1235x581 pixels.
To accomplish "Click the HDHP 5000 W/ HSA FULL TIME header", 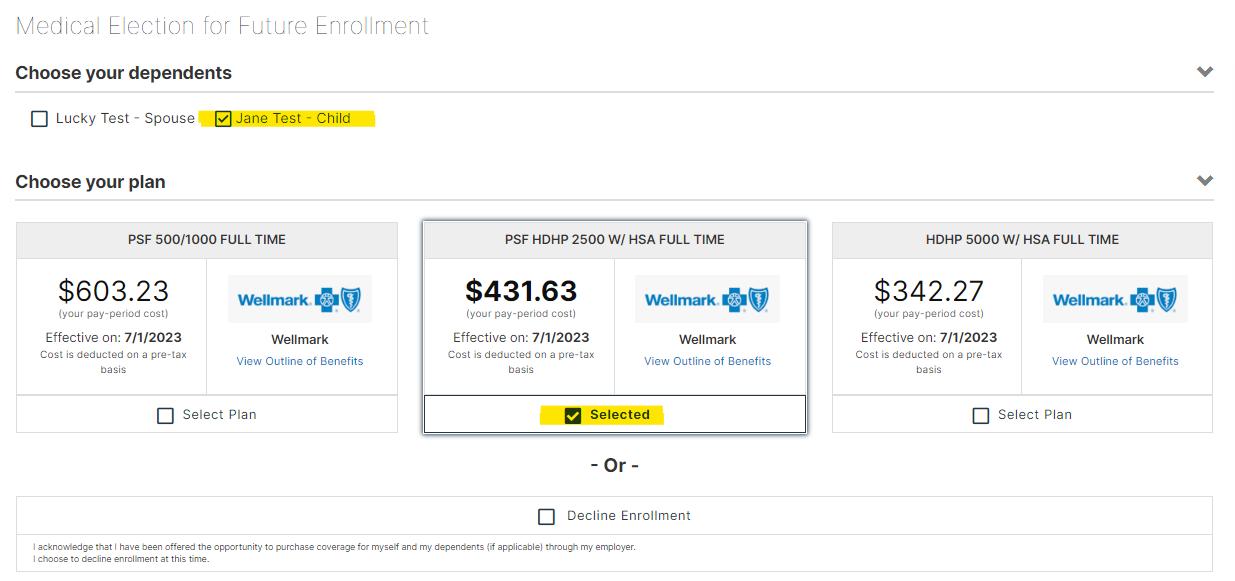I will [1022, 240].
